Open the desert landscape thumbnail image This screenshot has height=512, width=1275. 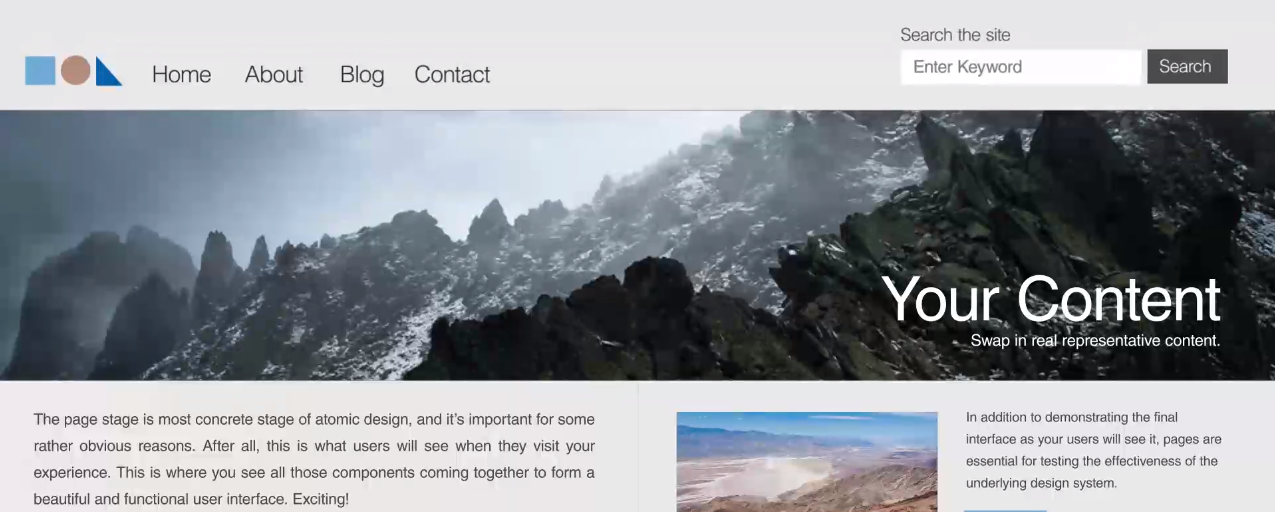(x=806, y=461)
